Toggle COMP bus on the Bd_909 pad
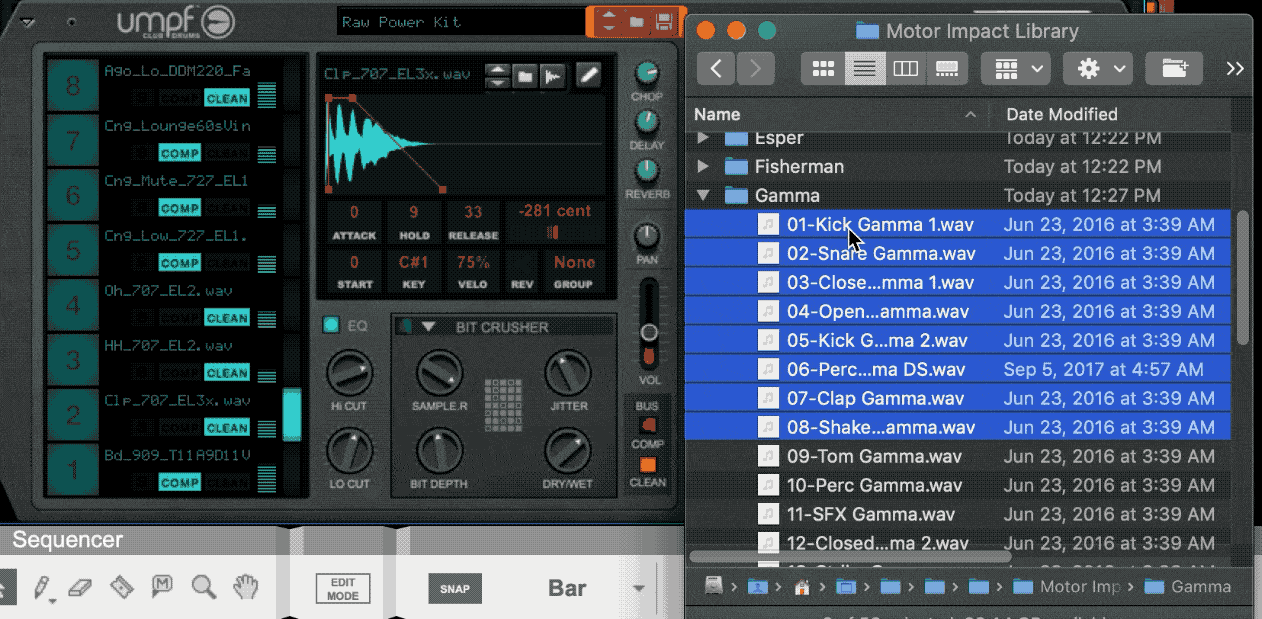This screenshot has width=1262, height=619. (x=180, y=483)
